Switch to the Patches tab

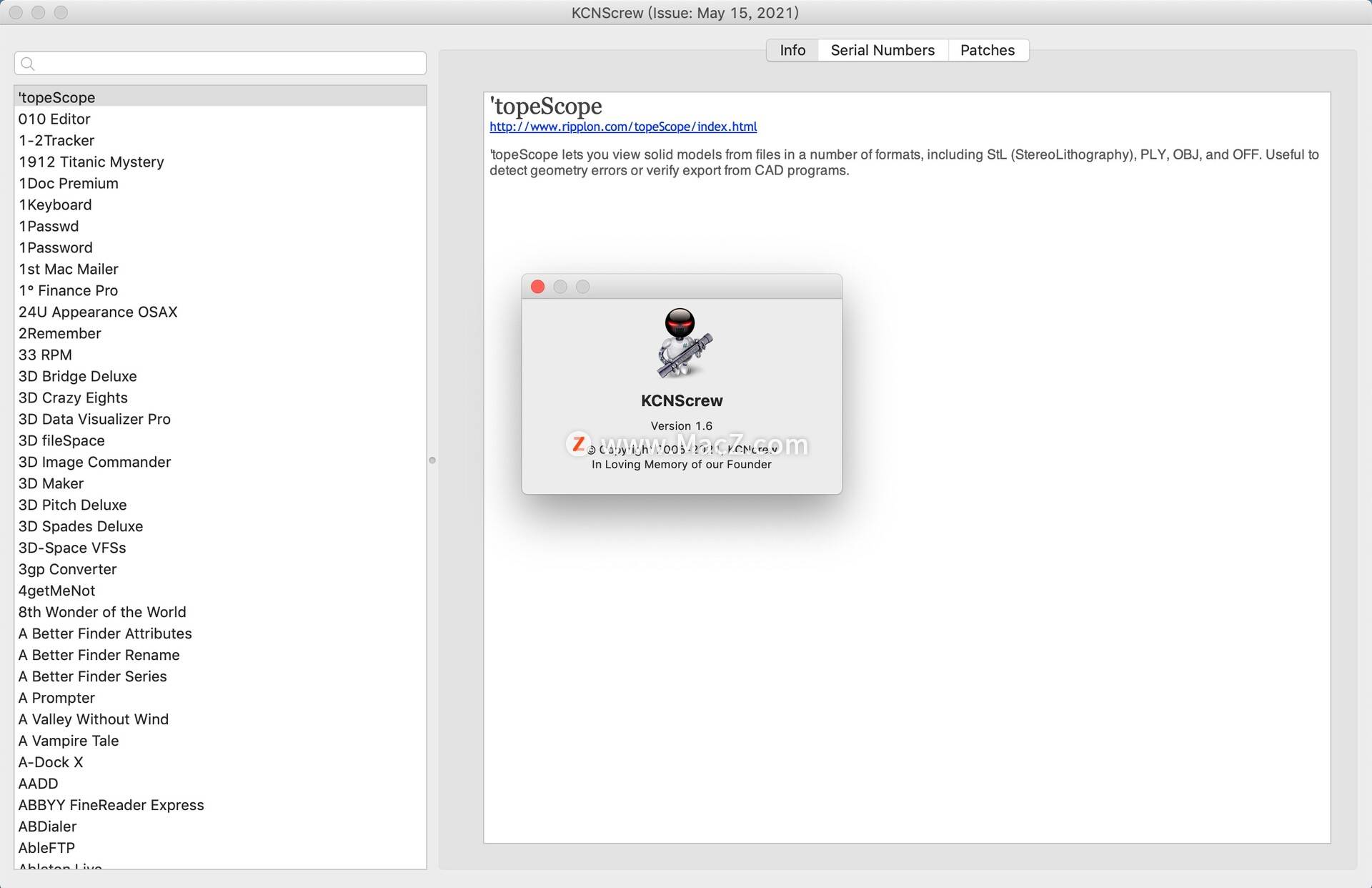(x=988, y=50)
